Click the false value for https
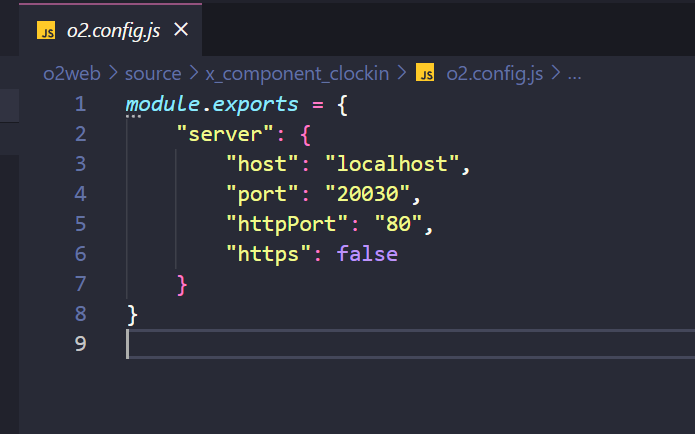The width and height of the screenshot is (695, 434). point(367,254)
